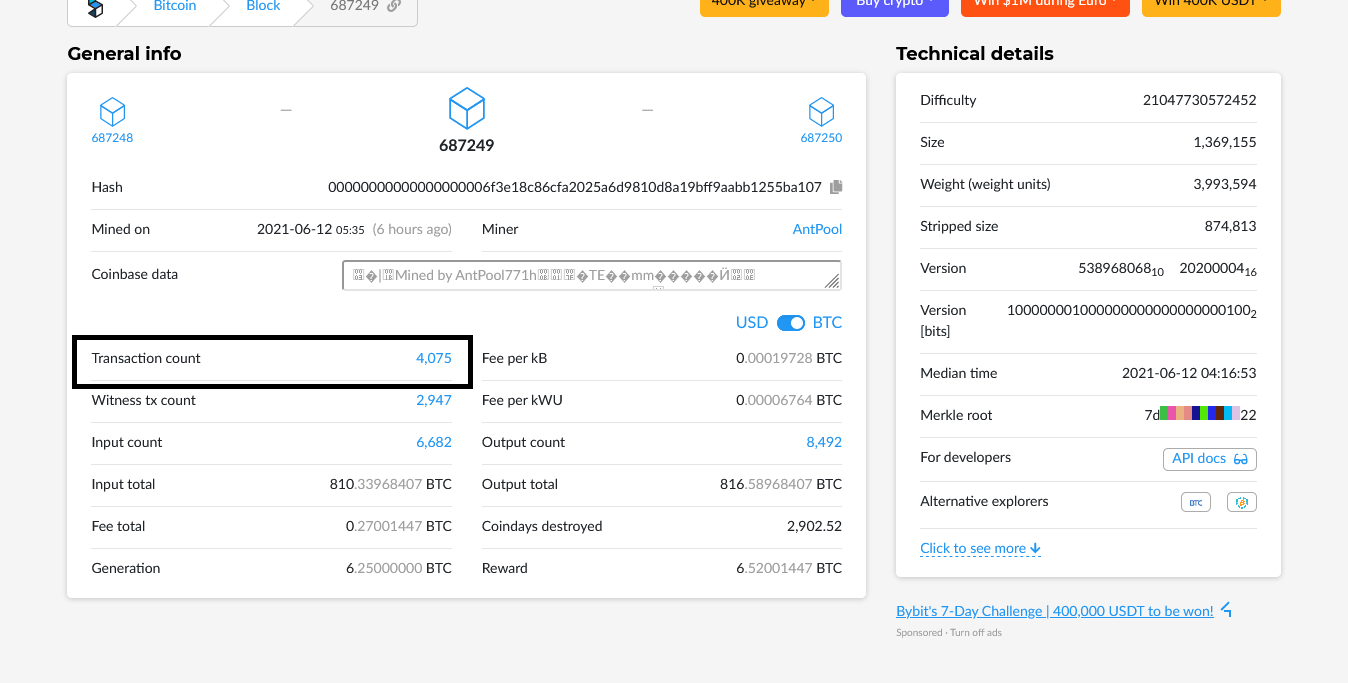Image resolution: width=1348 pixels, height=683 pixels.
Task: Click the colored Merkle root hash bar
Action: 1199,415
